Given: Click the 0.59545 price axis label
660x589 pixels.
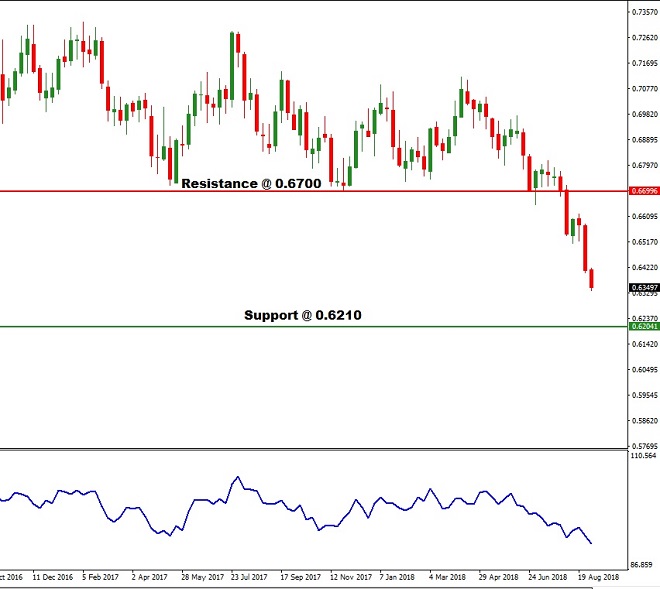Looking at the screenshot, I should (644, 395).
